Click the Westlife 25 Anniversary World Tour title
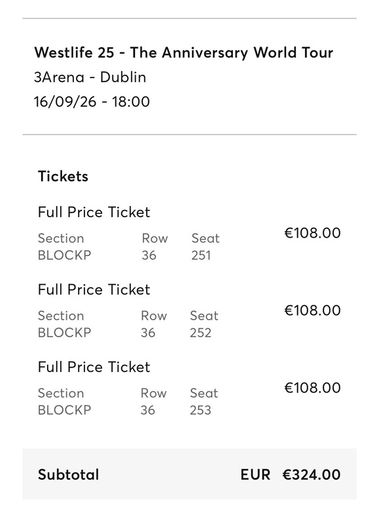Screen dimensions: 379x525 [183, 53]
